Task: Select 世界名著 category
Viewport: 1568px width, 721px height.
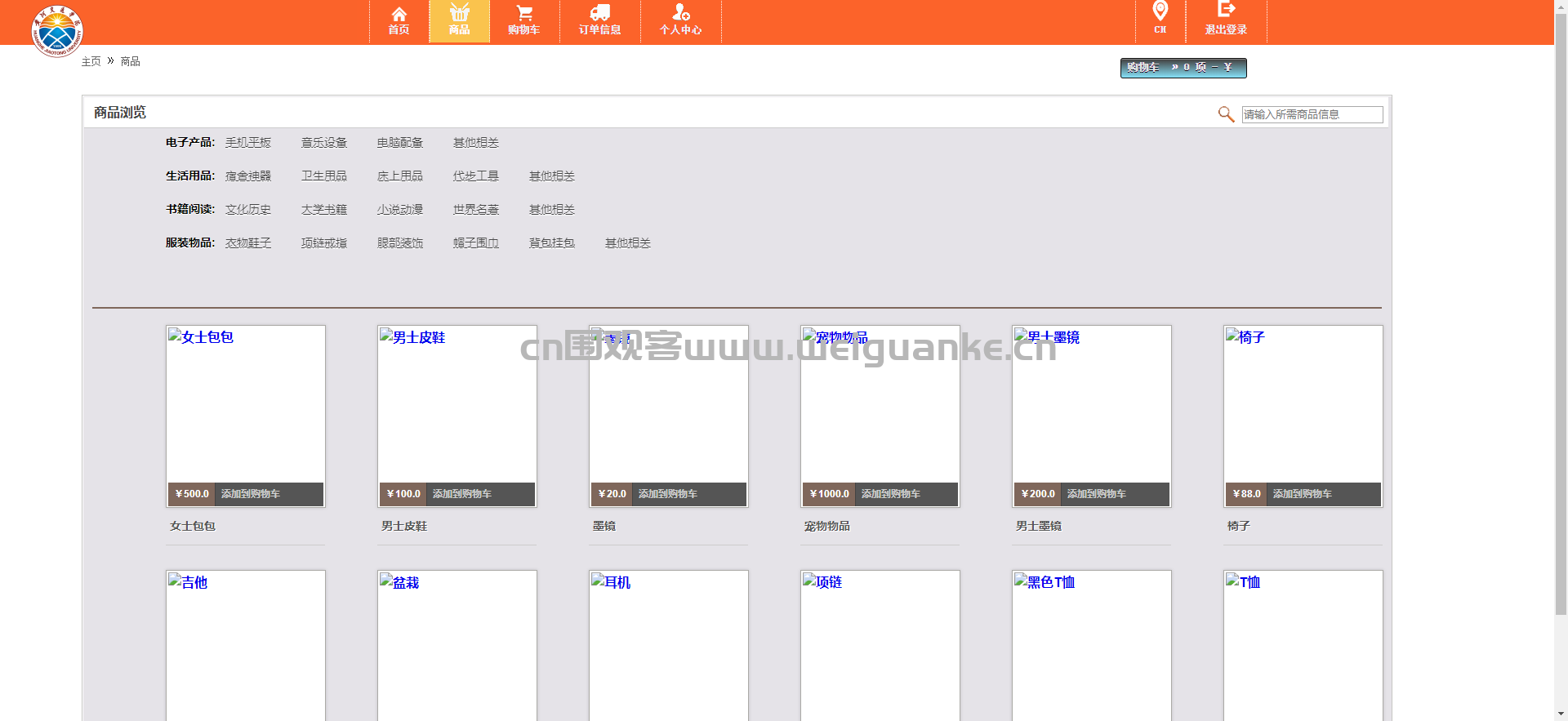Action: coord(476,209)
